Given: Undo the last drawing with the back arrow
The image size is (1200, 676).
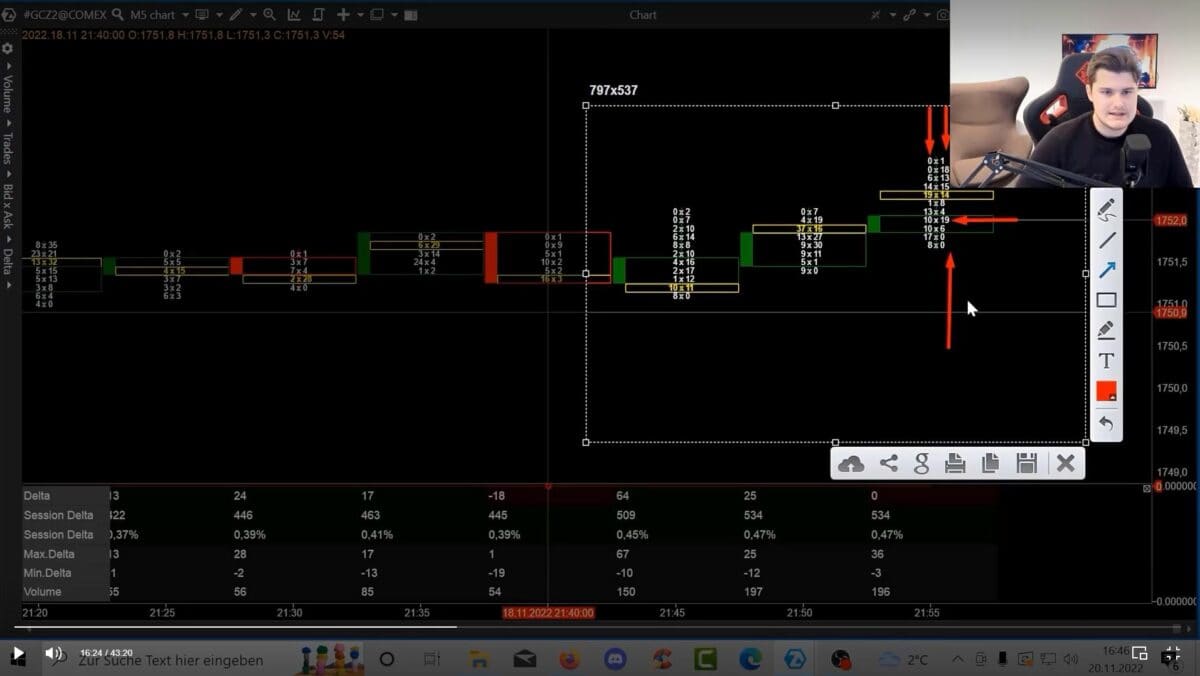Looking at the screenshot, I should pos(1106,422).
